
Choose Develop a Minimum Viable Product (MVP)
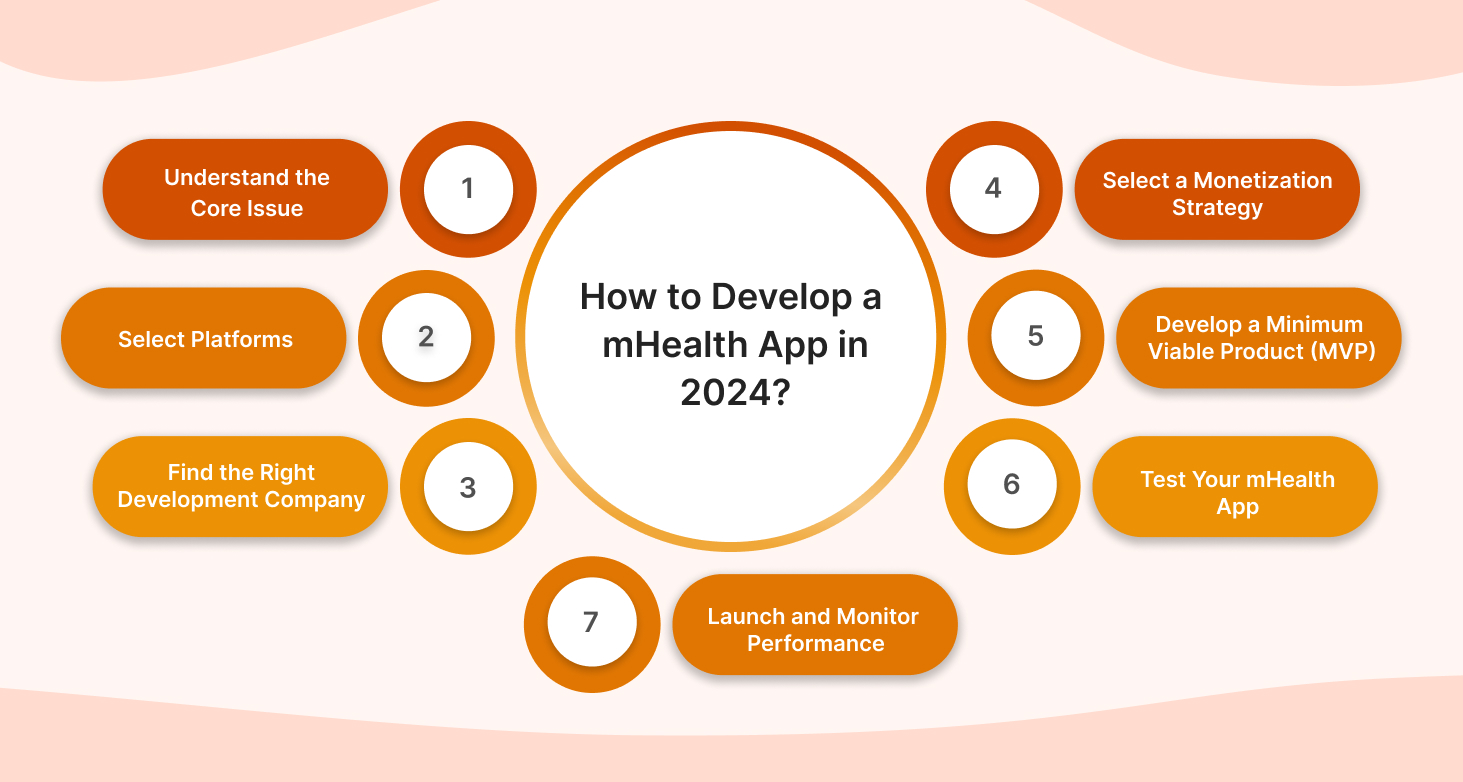coord(1258,338)
